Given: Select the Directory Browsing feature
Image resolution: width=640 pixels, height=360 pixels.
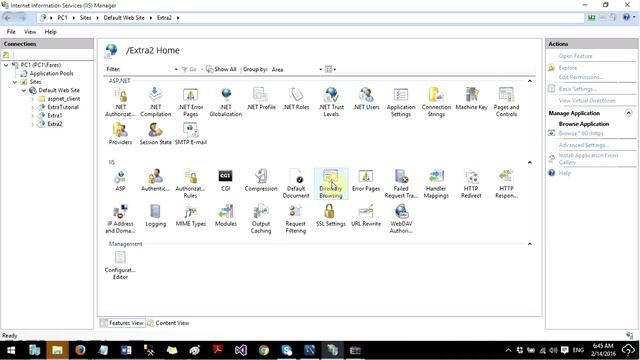Looking at the screenshot, I should click(x=331, y=184).
